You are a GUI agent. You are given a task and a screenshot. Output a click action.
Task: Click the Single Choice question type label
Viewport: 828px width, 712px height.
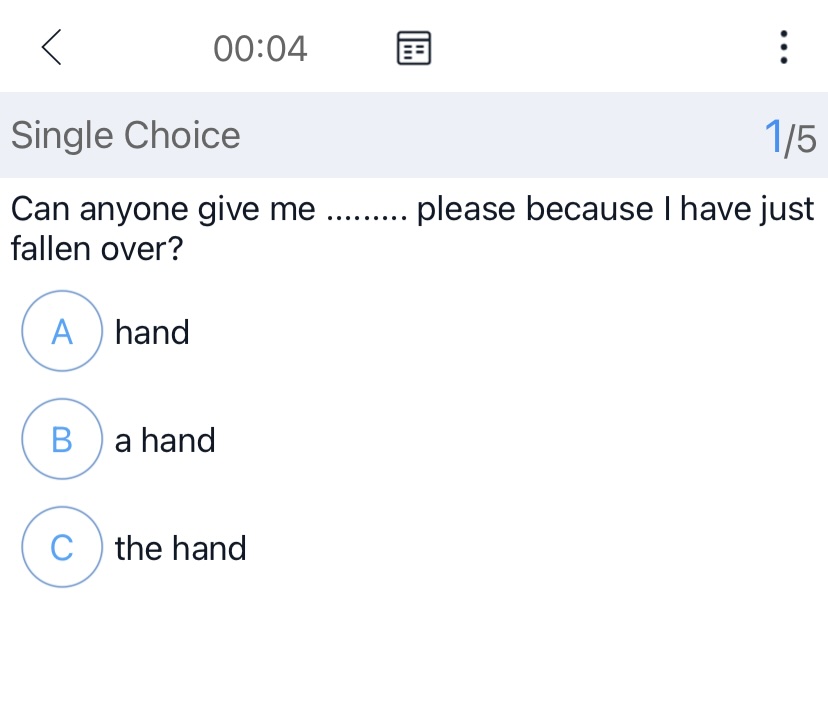pos(125,135)
